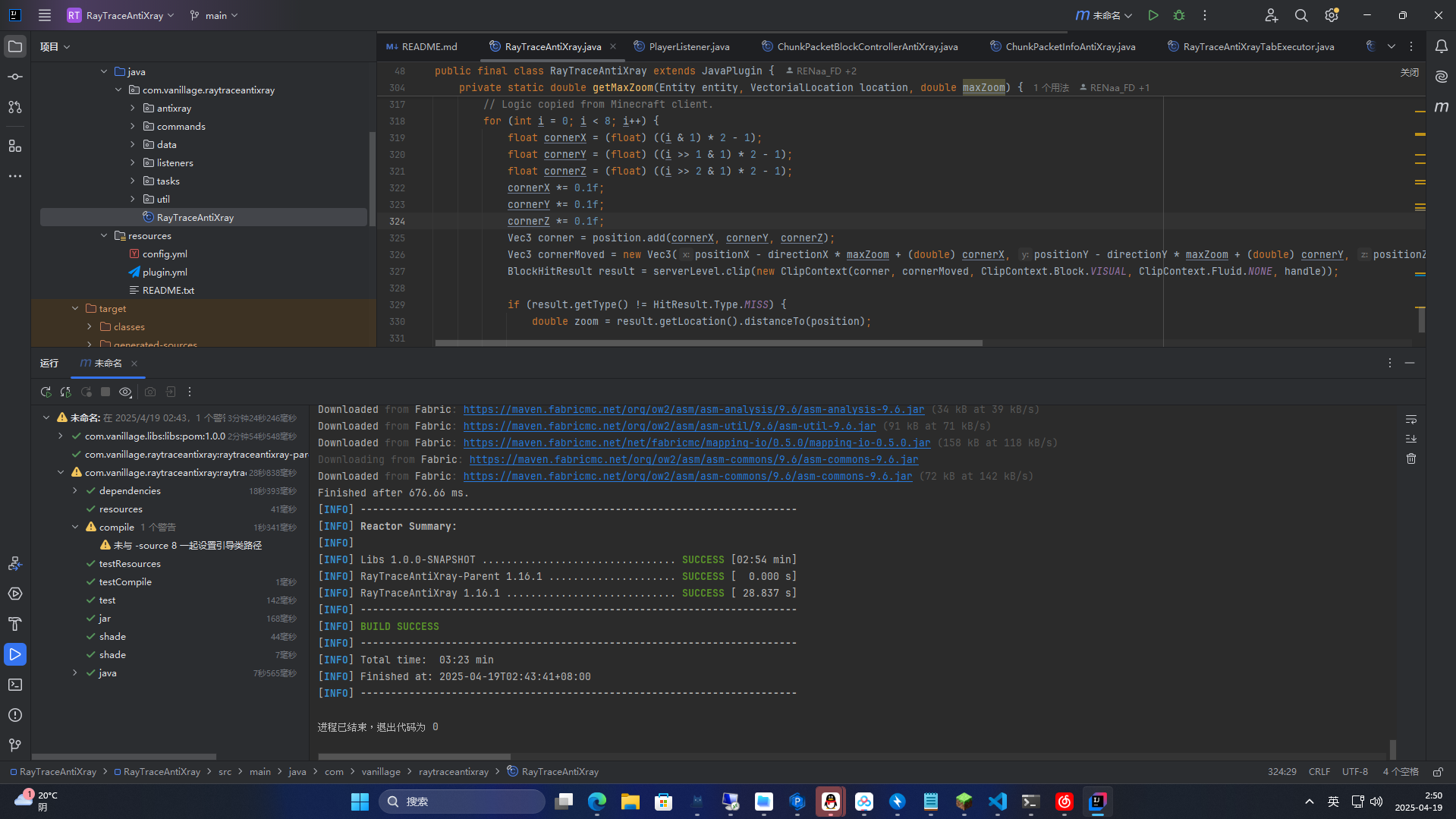Open the Terminal tool window
The image size is (1456, 819).
[15, 685]
